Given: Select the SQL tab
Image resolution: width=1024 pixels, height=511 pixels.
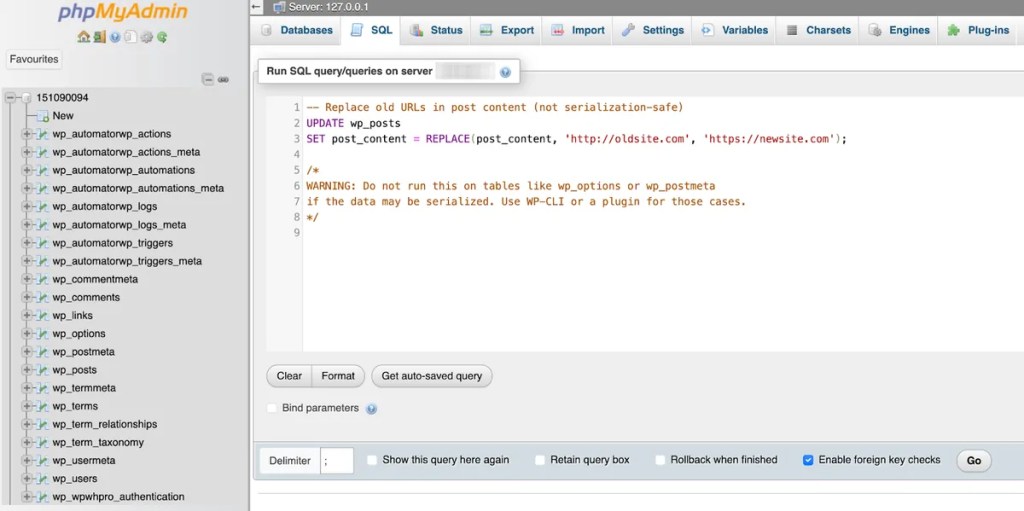Looking at the screenshot, I should pos(371,30).
